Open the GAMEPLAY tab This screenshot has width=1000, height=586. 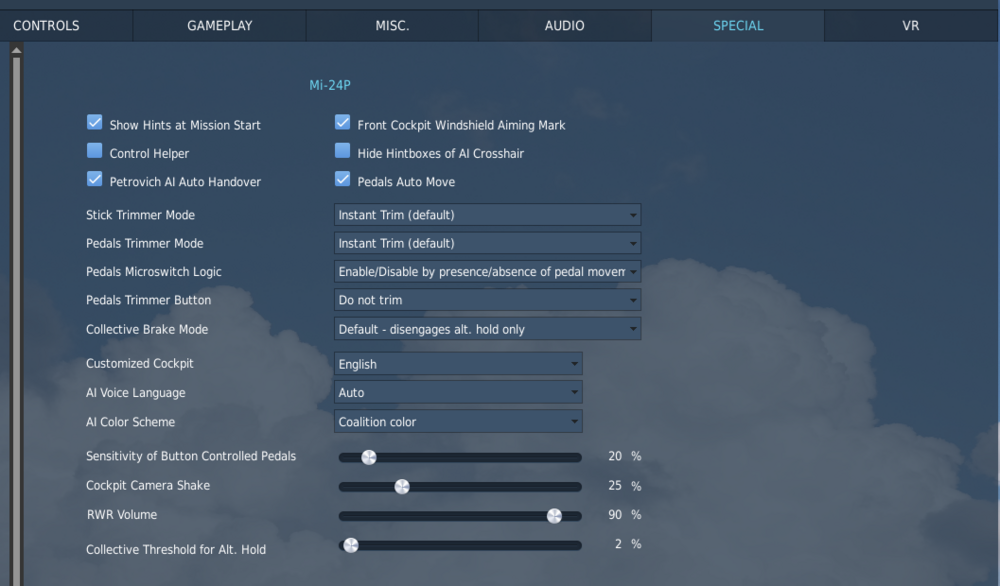[220, 26]
